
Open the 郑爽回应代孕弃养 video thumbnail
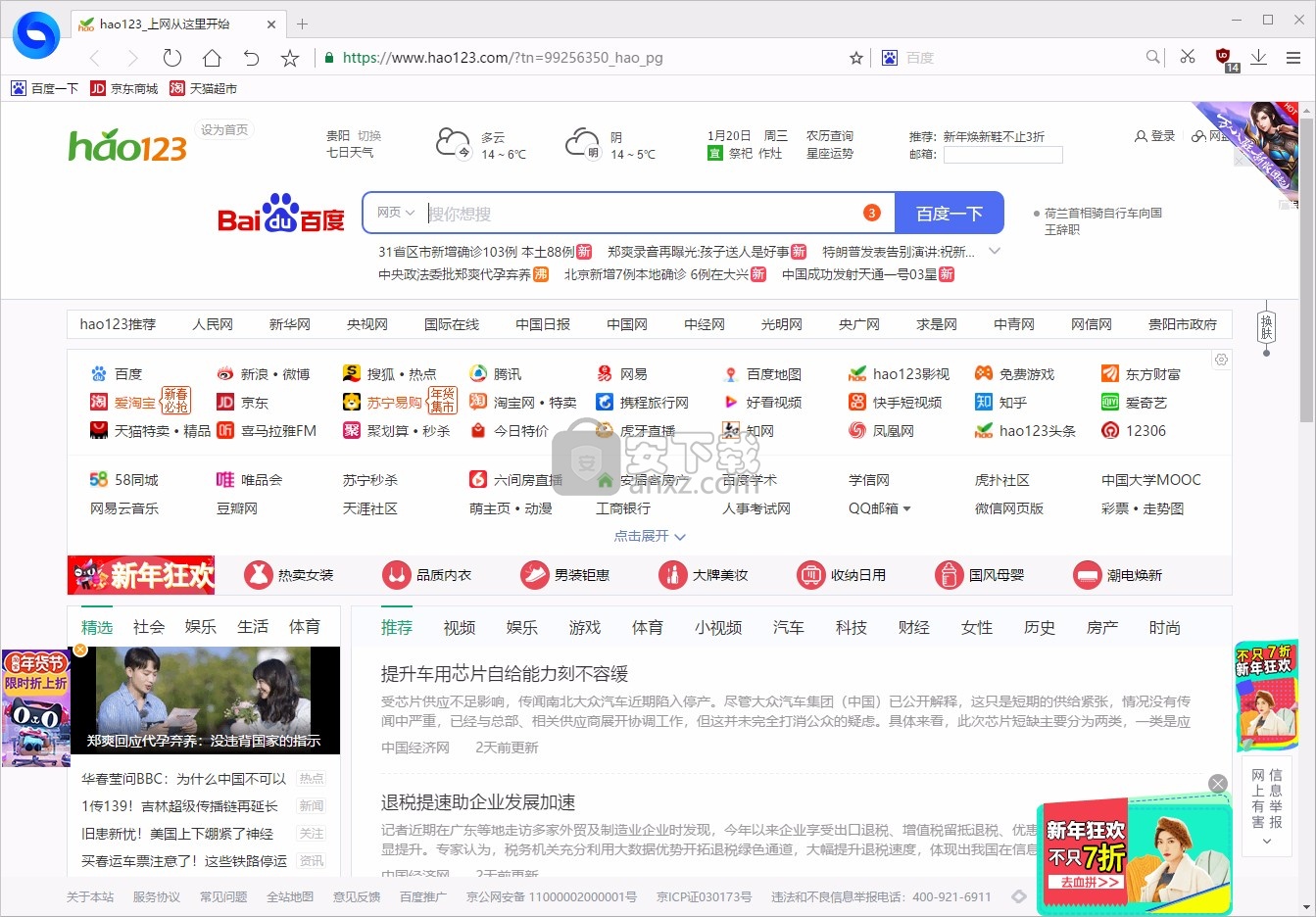tap(205, 700)
